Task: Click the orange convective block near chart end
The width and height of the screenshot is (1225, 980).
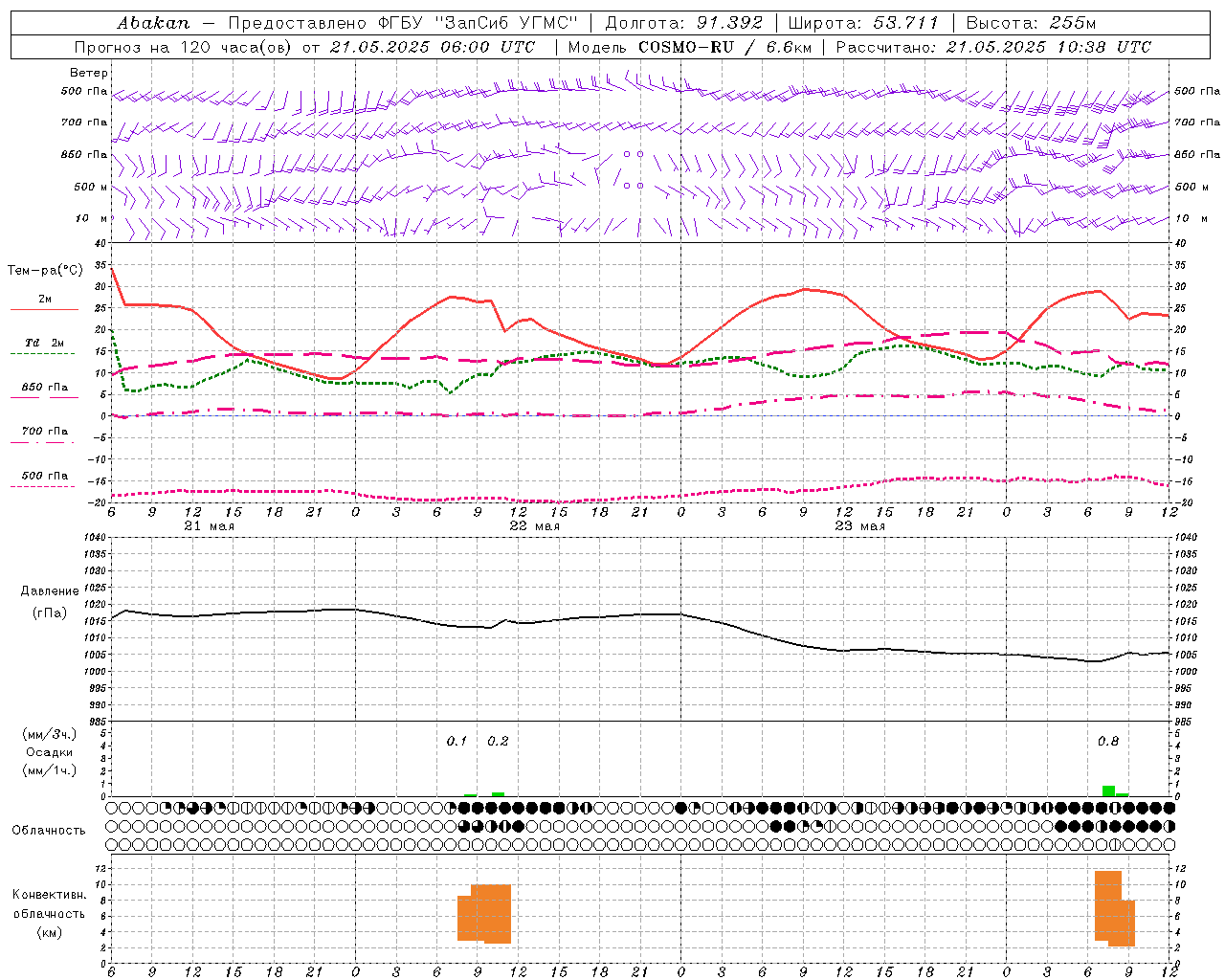Action: tap(1115, 908)
